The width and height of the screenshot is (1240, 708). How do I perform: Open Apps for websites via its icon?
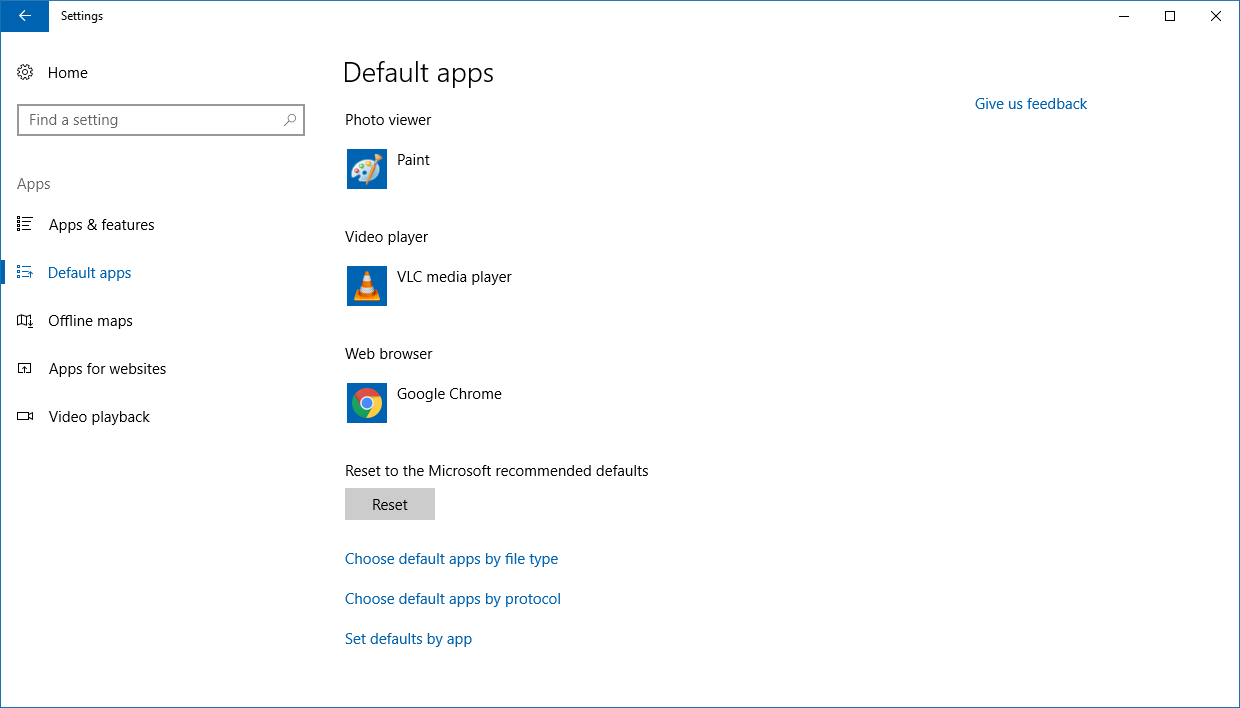click(25, 368)
